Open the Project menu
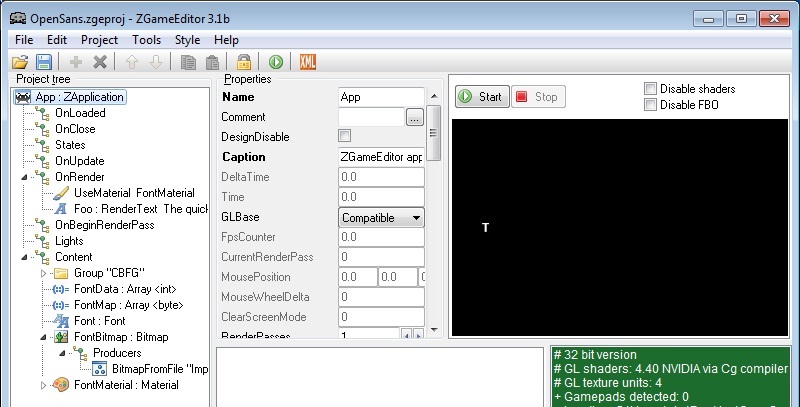Image resolution: width=800 pixels, height=407 pixels. click(x=99, y=40)
